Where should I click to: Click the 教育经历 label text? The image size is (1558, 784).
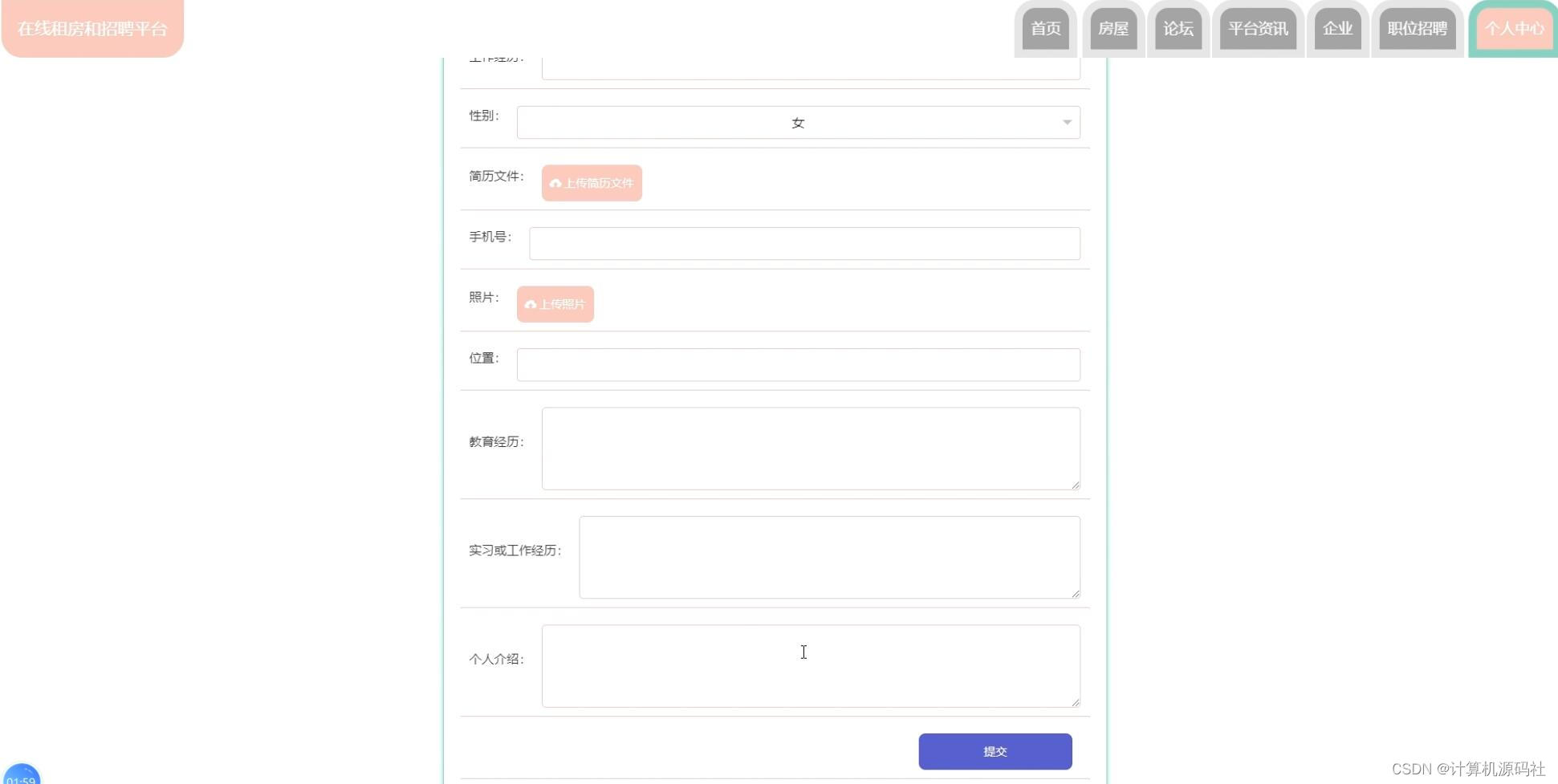coord(496,442)
